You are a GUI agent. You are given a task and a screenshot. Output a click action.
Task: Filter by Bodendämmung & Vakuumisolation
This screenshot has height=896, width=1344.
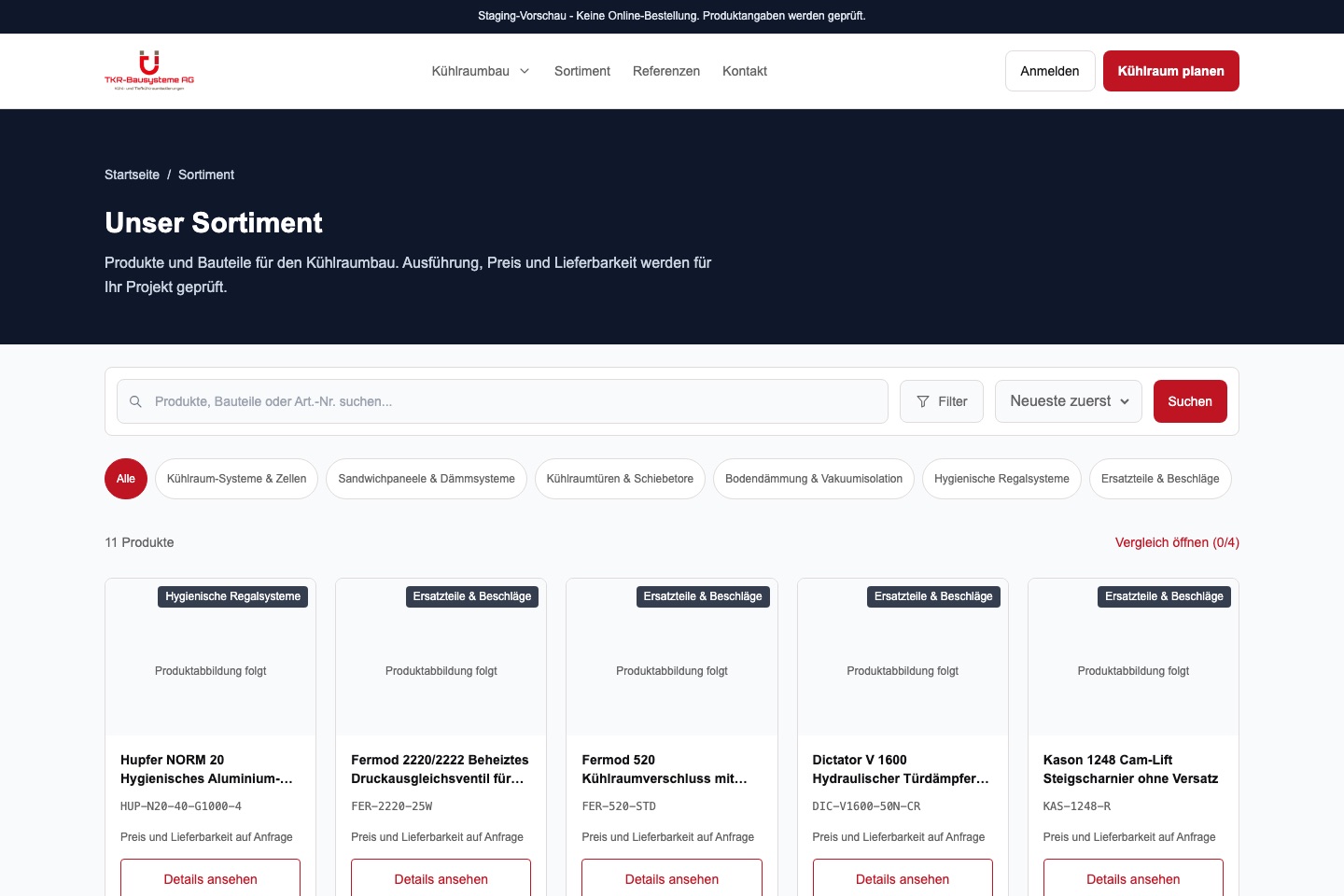[814, 479]
